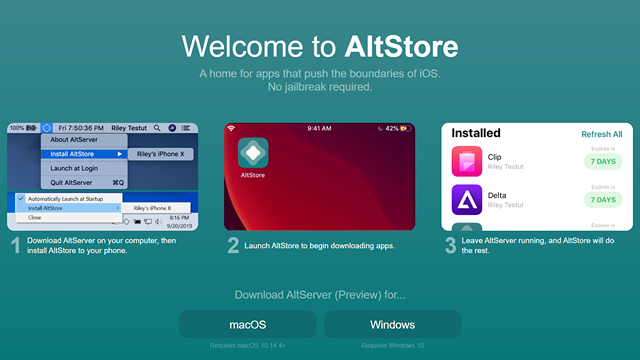Image resolution: width=640 pixels, height=360 pixels.
Task: Choose Install AltStore in the Windows tray menu
Action: pyautogui.click(x=69, y=208)
